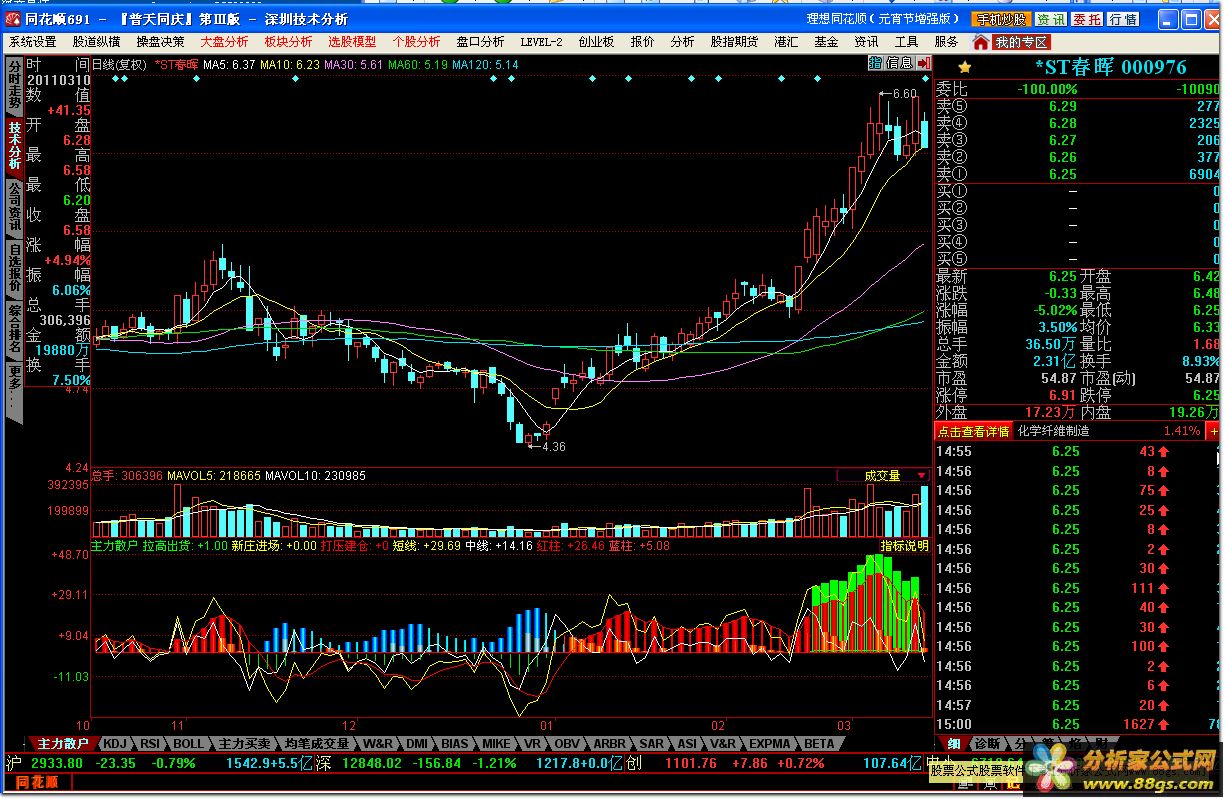This screenshot has height=799, width=1225.
Task: Select the 均笔成交量 indicator tab
Action: pos(316,744)
